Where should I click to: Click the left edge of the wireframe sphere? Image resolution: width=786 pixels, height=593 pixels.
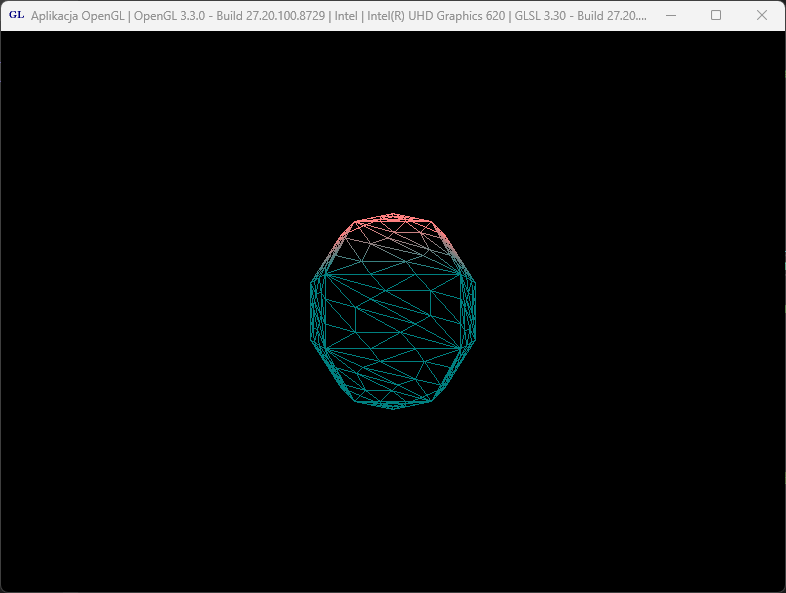click(x=312, y=311)
